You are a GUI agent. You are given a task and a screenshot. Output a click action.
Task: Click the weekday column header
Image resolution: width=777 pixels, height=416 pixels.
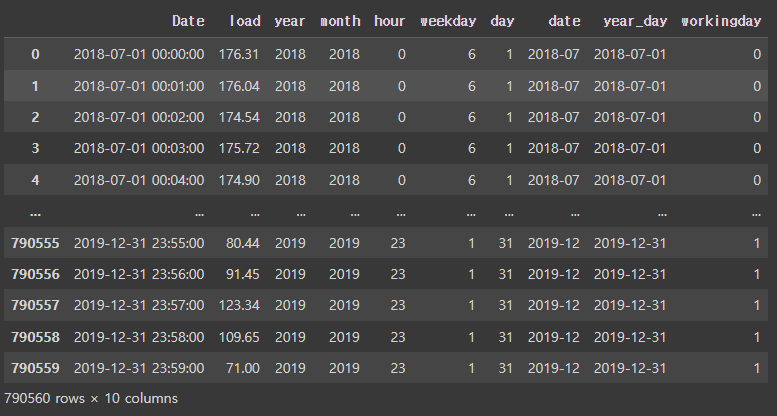[448, 21]
